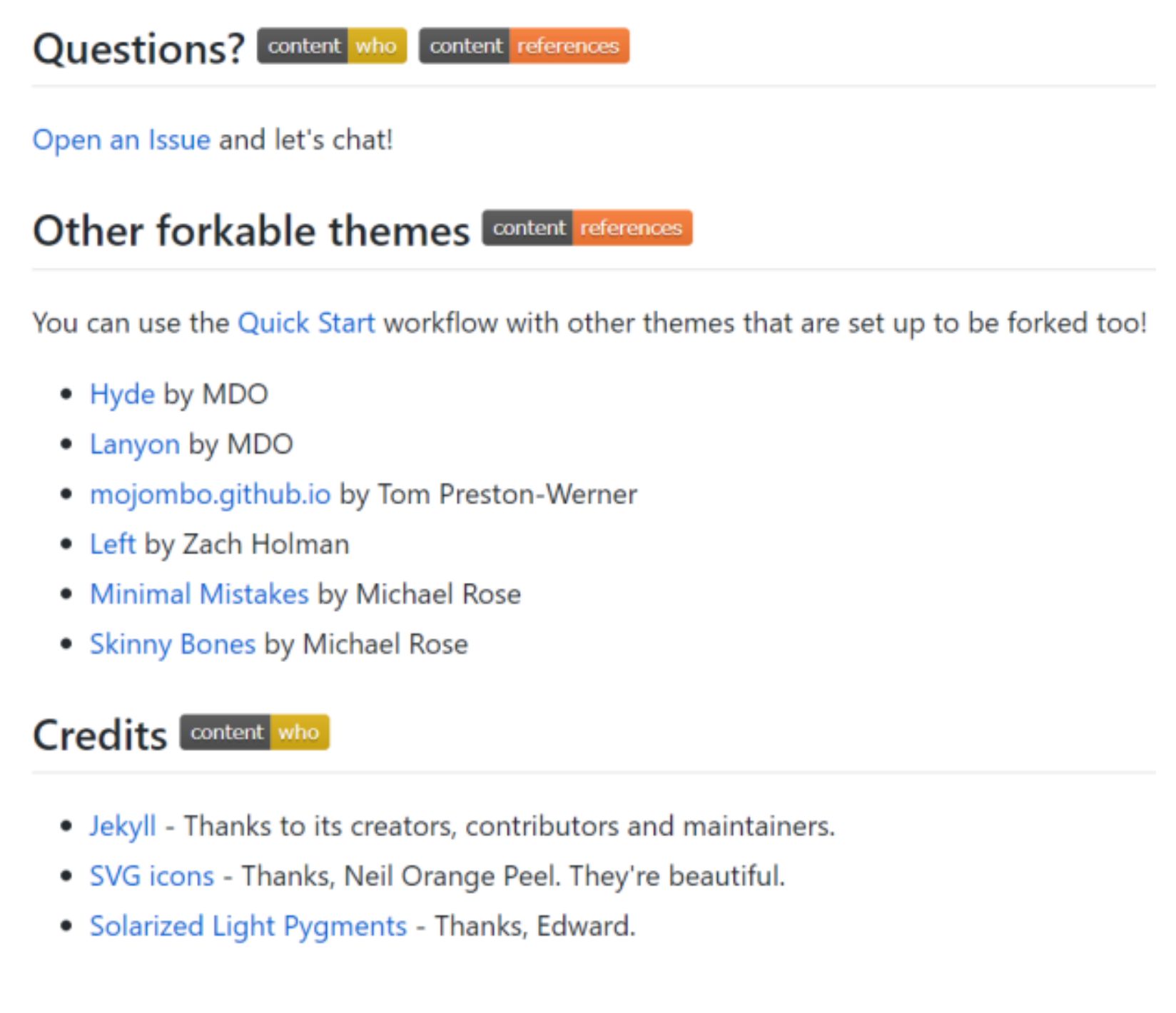
Task: Open the SVG icons link
Action: (152, 876)
